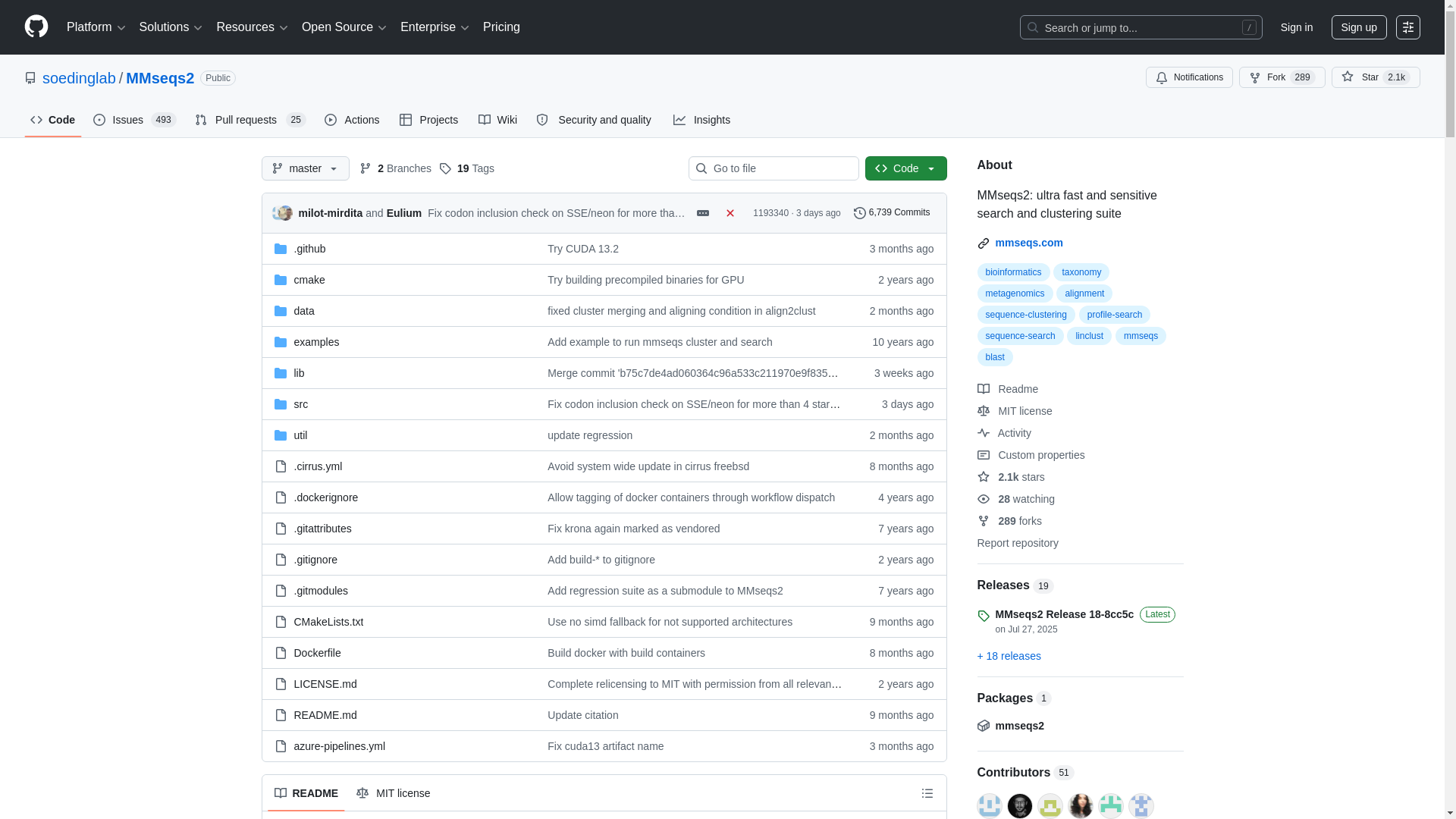Viewport: 1456px width, 819px height.
Task: Open the global navigation settings icon
Action: (x=1408, y=27)
